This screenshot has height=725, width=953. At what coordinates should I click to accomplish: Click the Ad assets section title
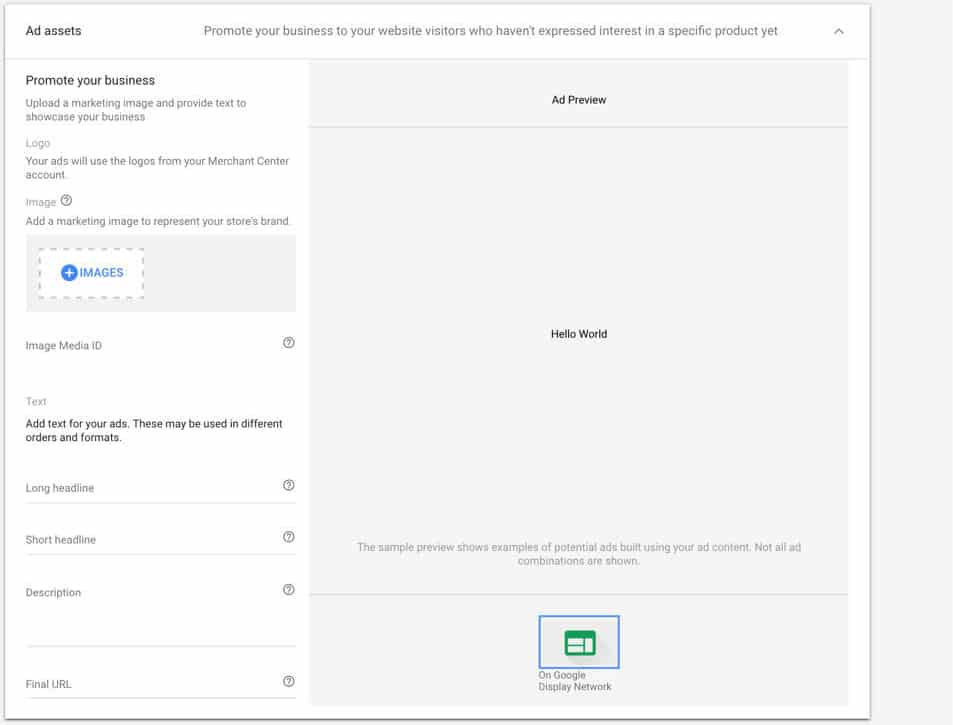click(x=53, y=31)
